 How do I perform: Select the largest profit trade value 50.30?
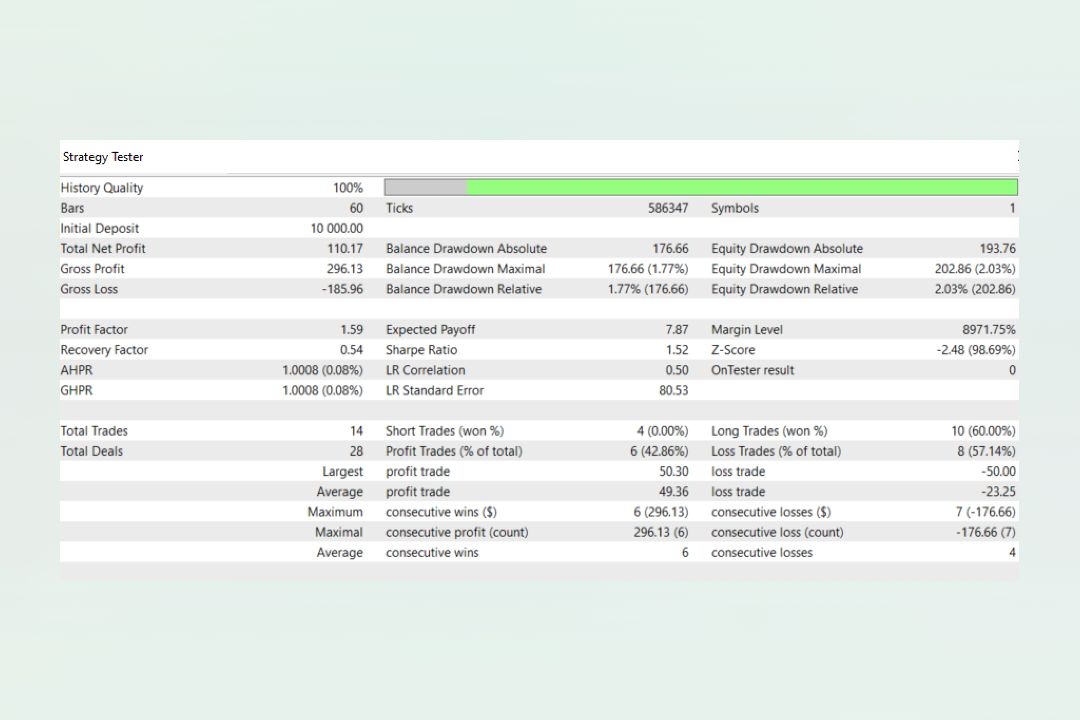pos(673,471)
